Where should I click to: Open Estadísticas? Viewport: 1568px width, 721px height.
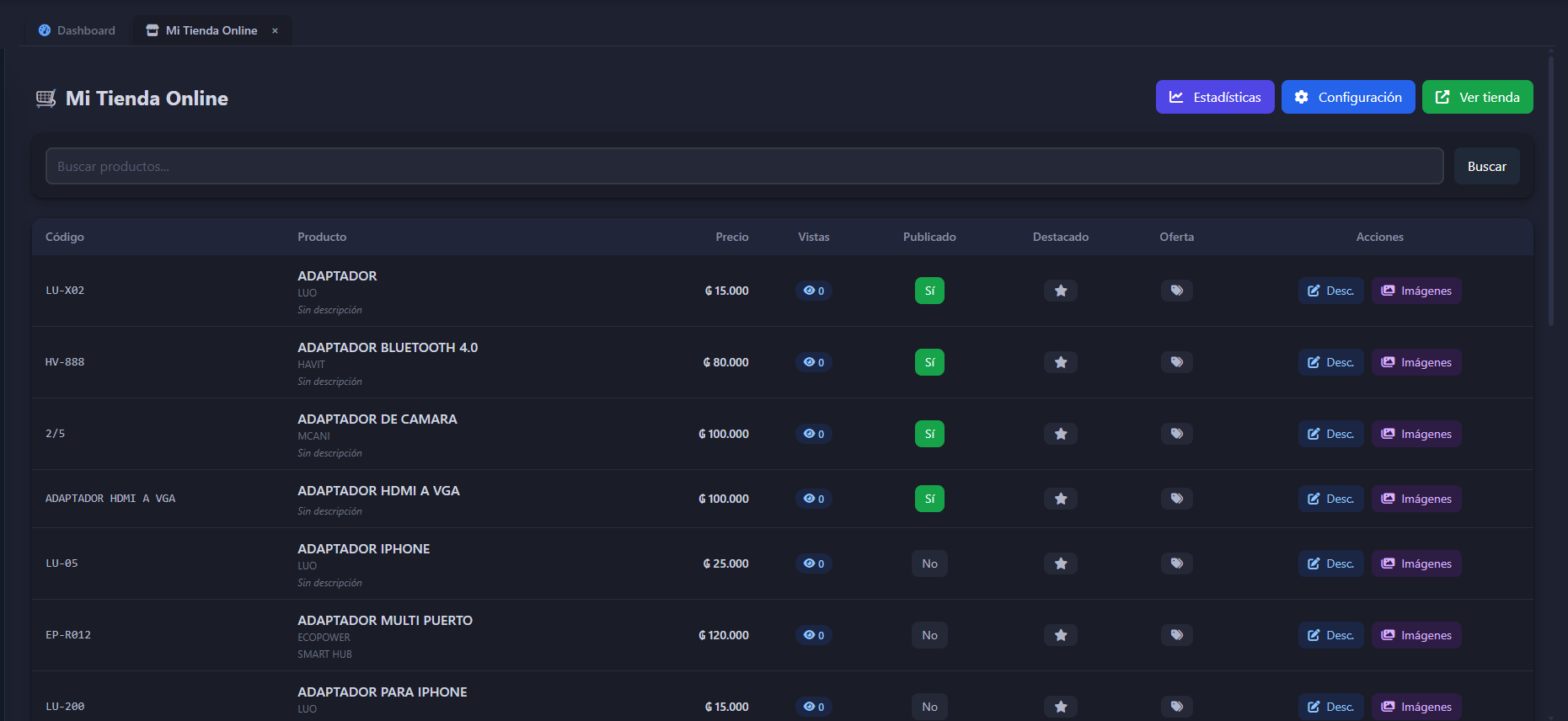pos(1215,97)
